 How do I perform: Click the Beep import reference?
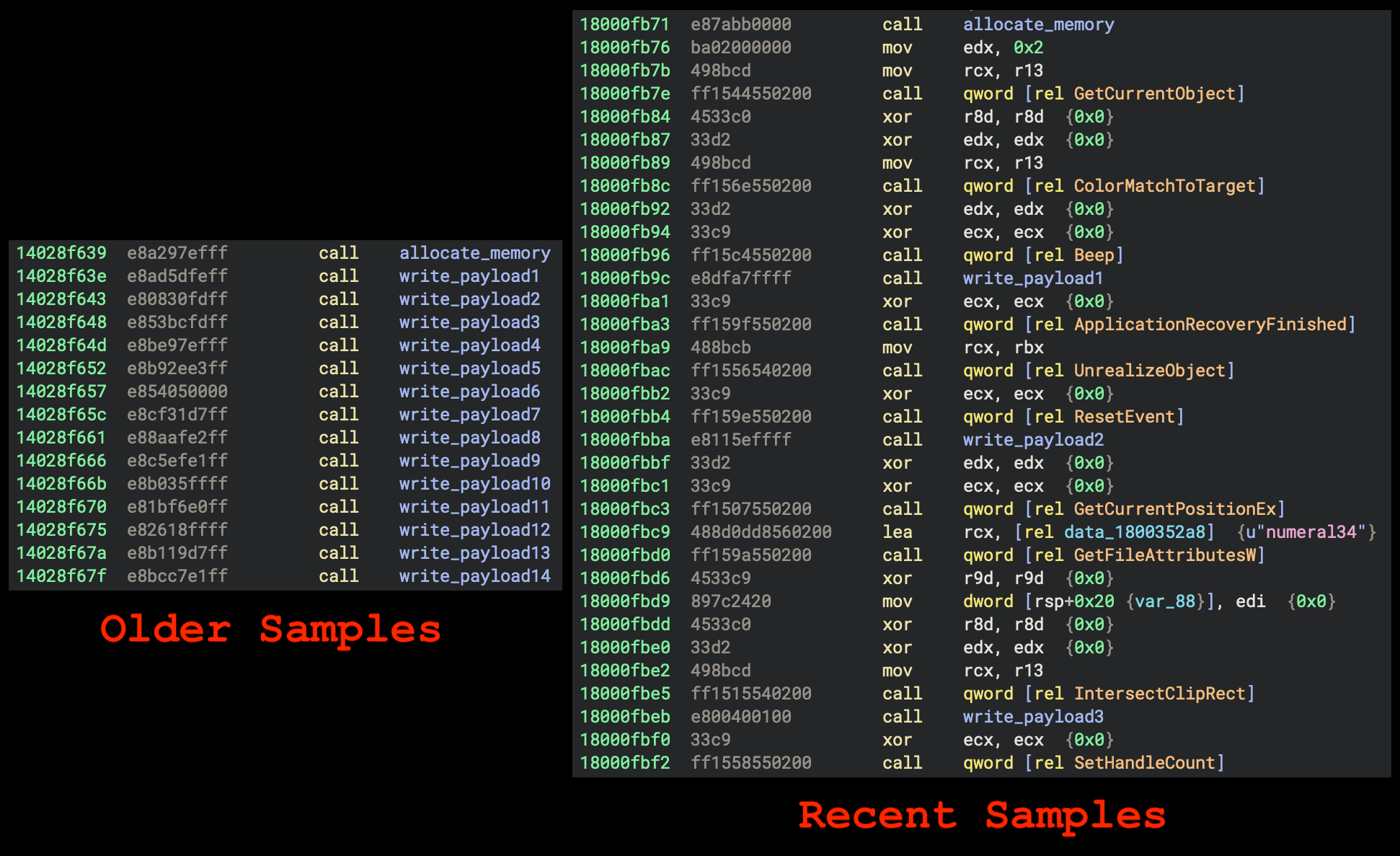tap(1094, 255)
